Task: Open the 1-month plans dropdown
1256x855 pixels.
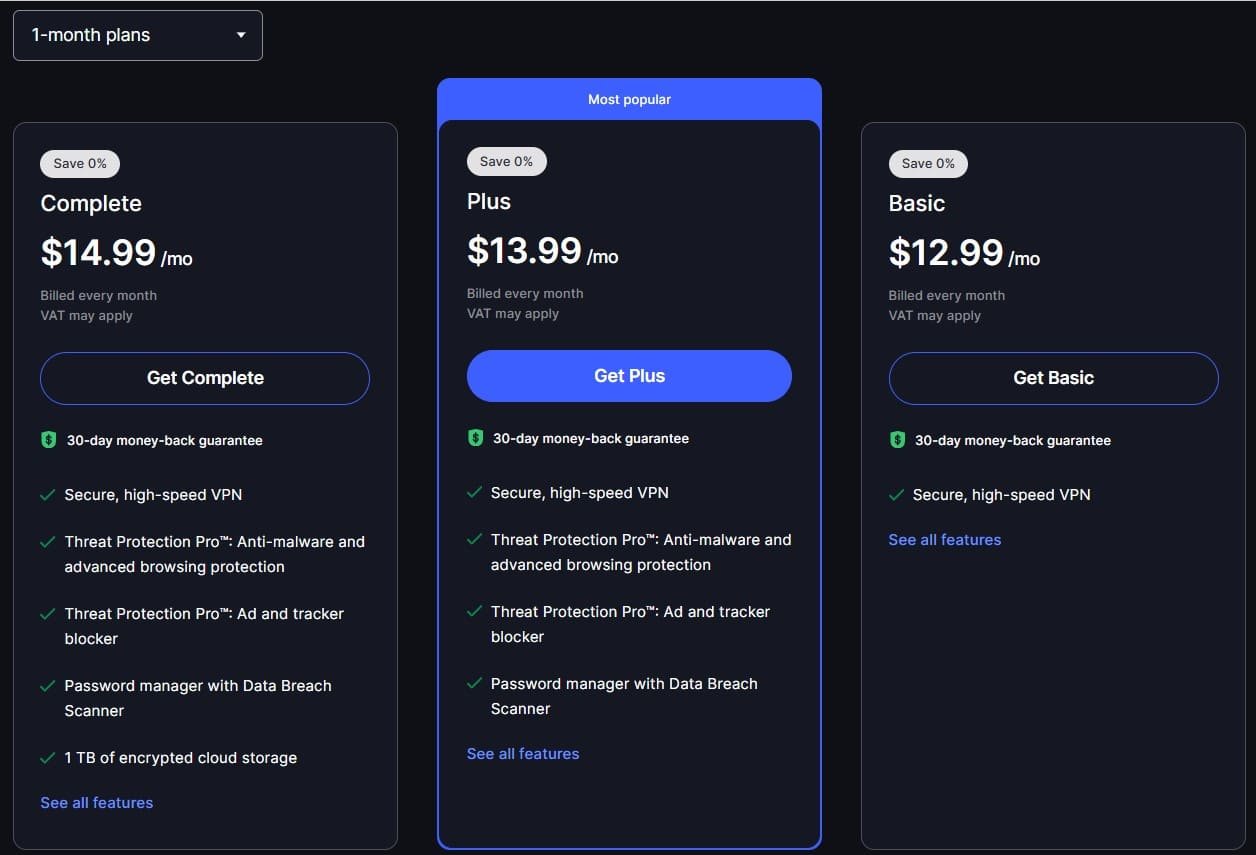Action: point(137,35)
